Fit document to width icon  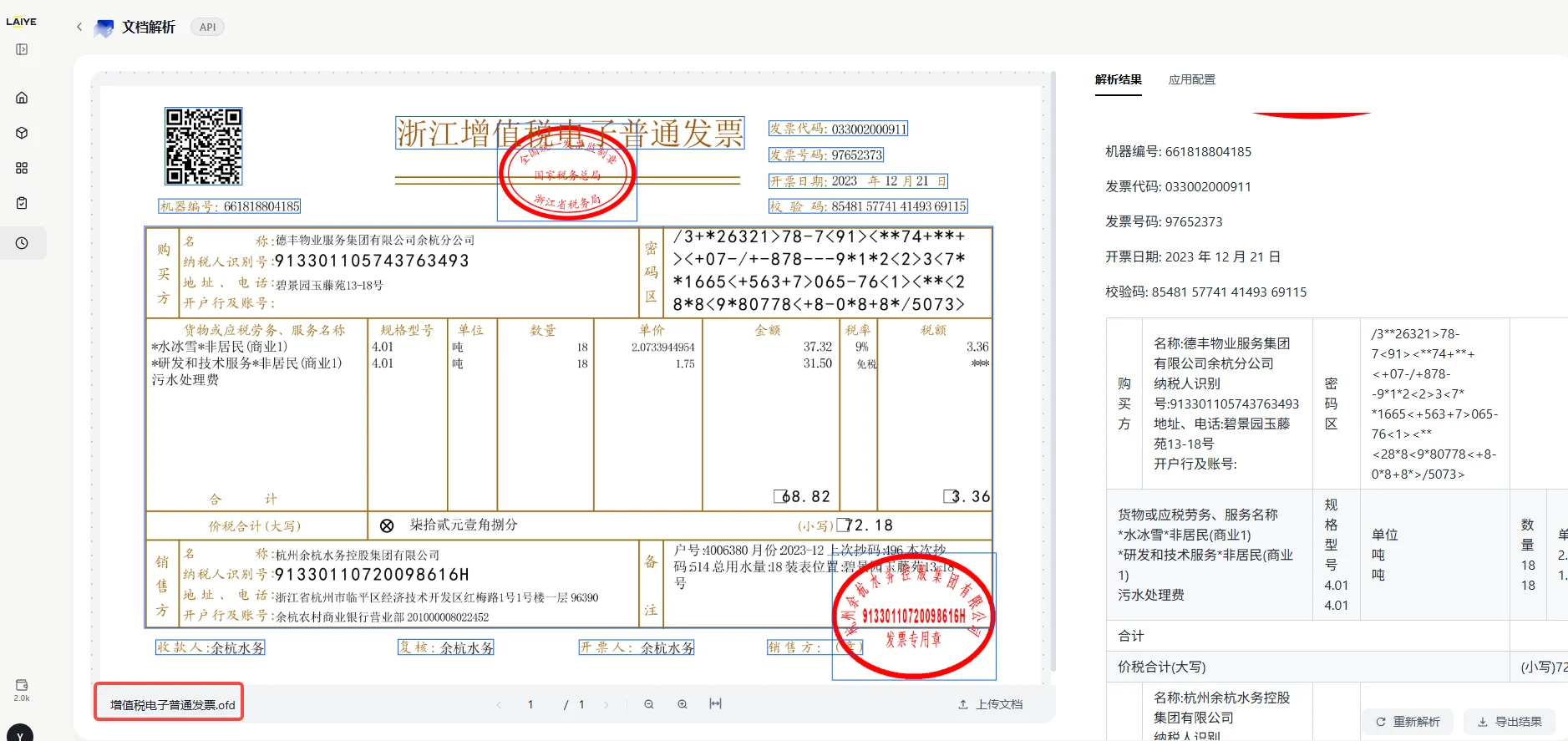point(715,703)
